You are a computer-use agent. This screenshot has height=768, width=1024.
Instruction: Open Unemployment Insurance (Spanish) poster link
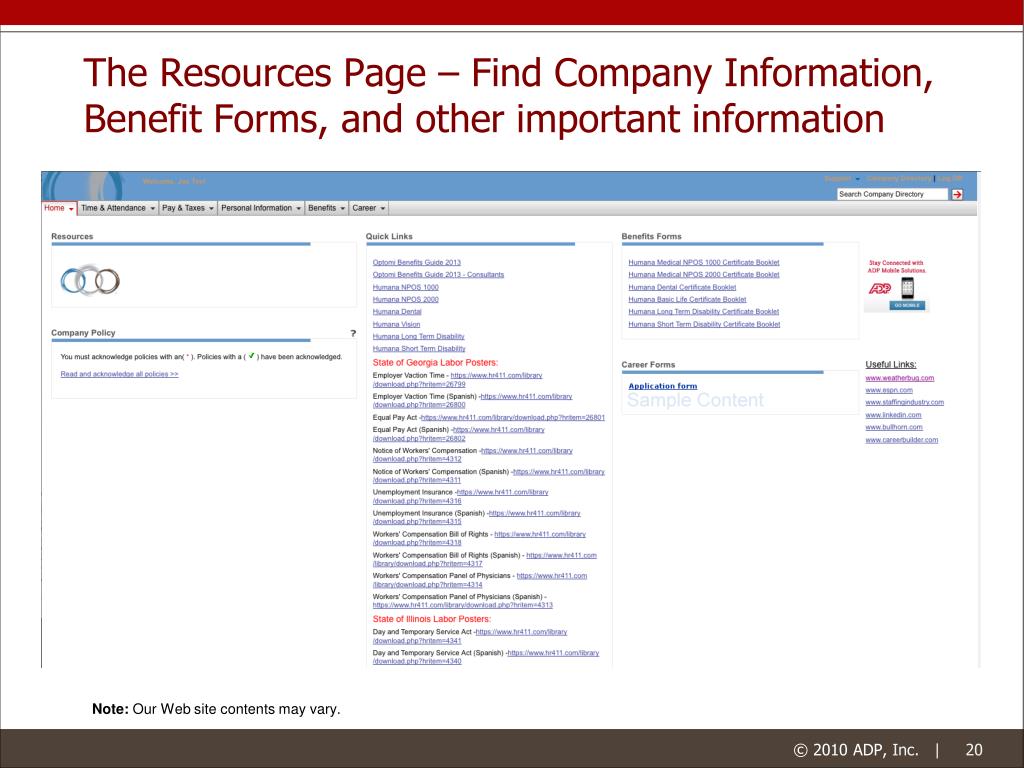tap(534, 514)
